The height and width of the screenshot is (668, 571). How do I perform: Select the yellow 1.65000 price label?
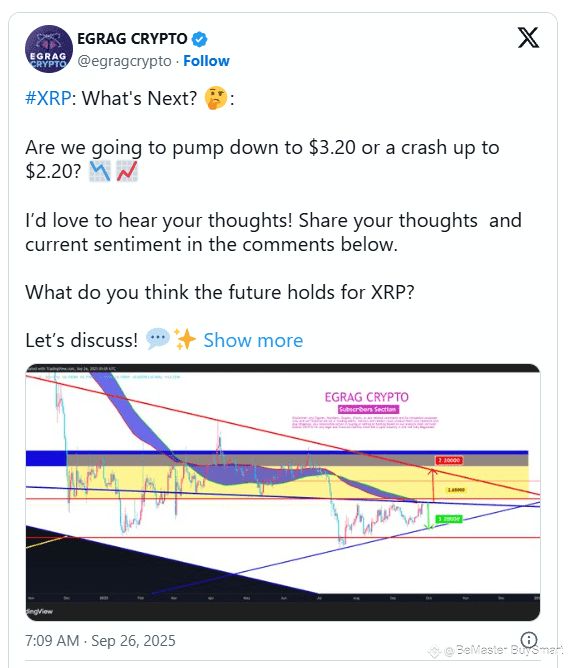tap(456, 490)
